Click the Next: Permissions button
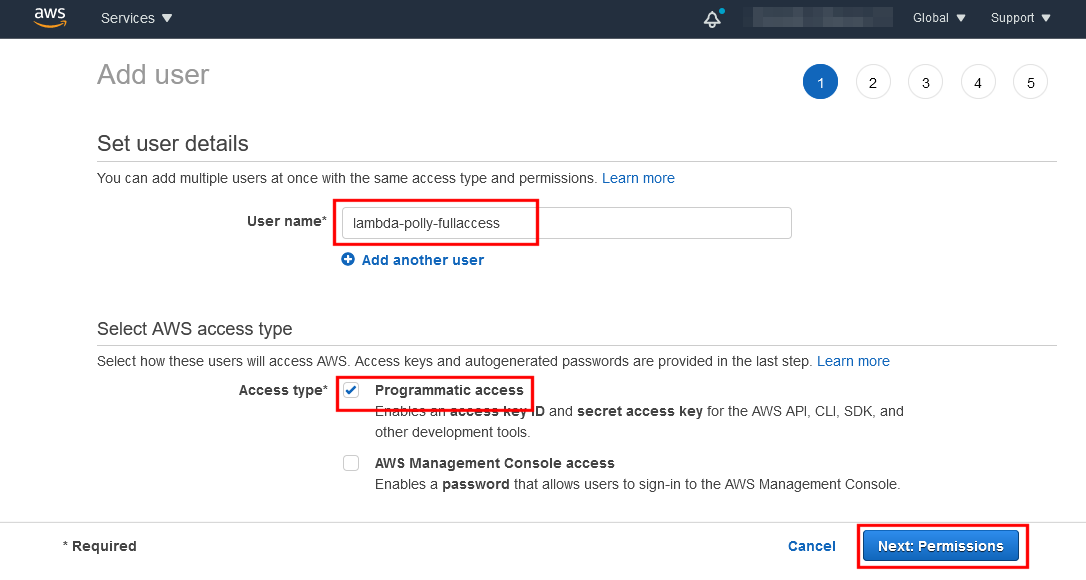1086x580 pixels. (940, 546)
